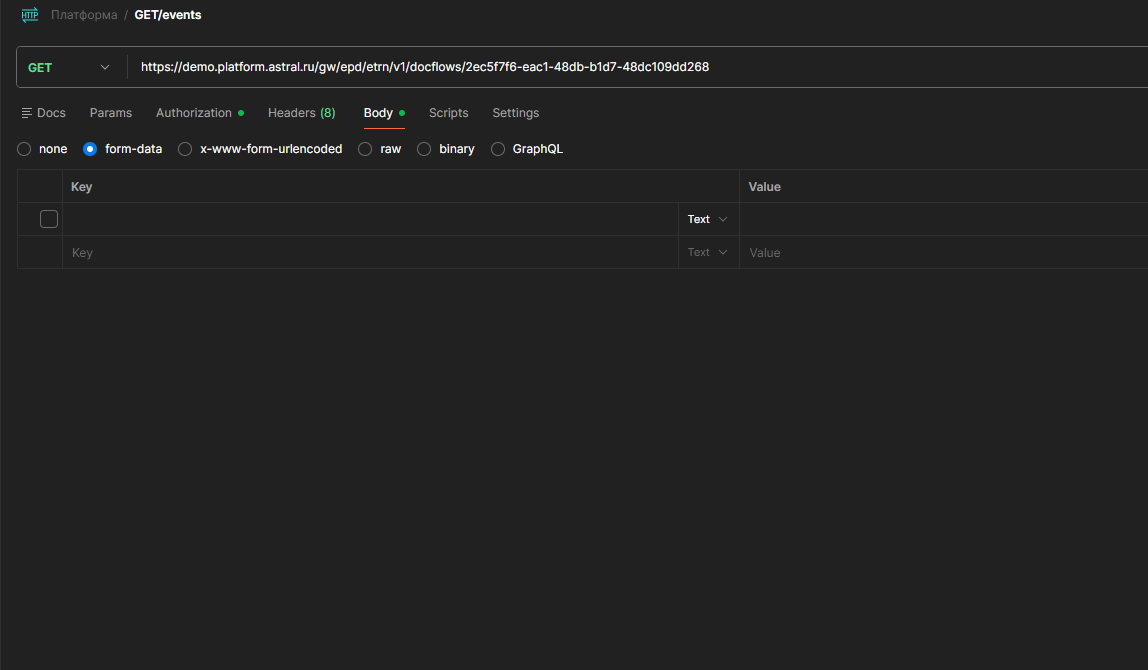Click the request URL field
1148x670 pixels.
point(637,67)
